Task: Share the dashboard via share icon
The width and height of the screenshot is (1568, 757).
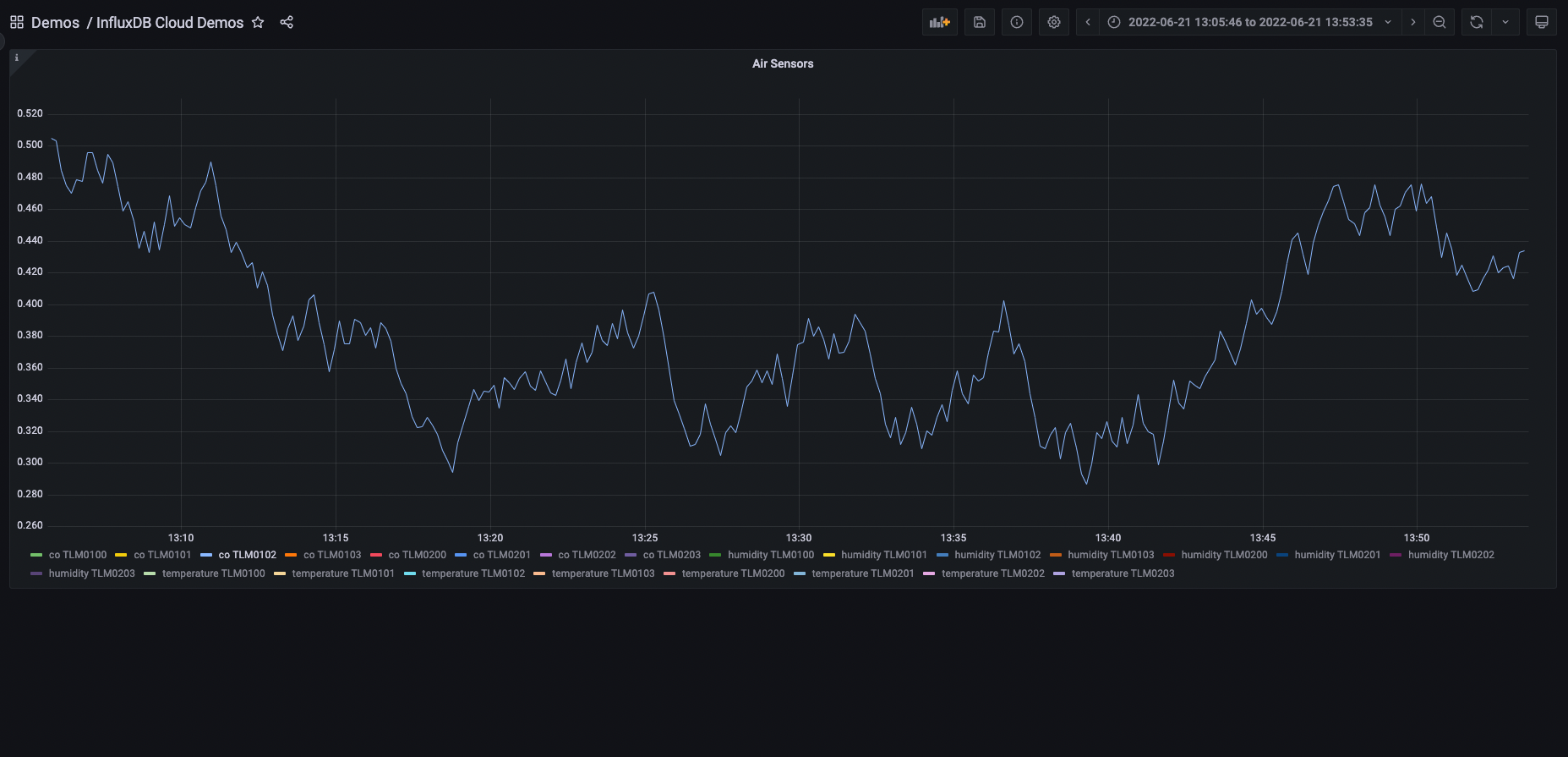Action: 287,23
